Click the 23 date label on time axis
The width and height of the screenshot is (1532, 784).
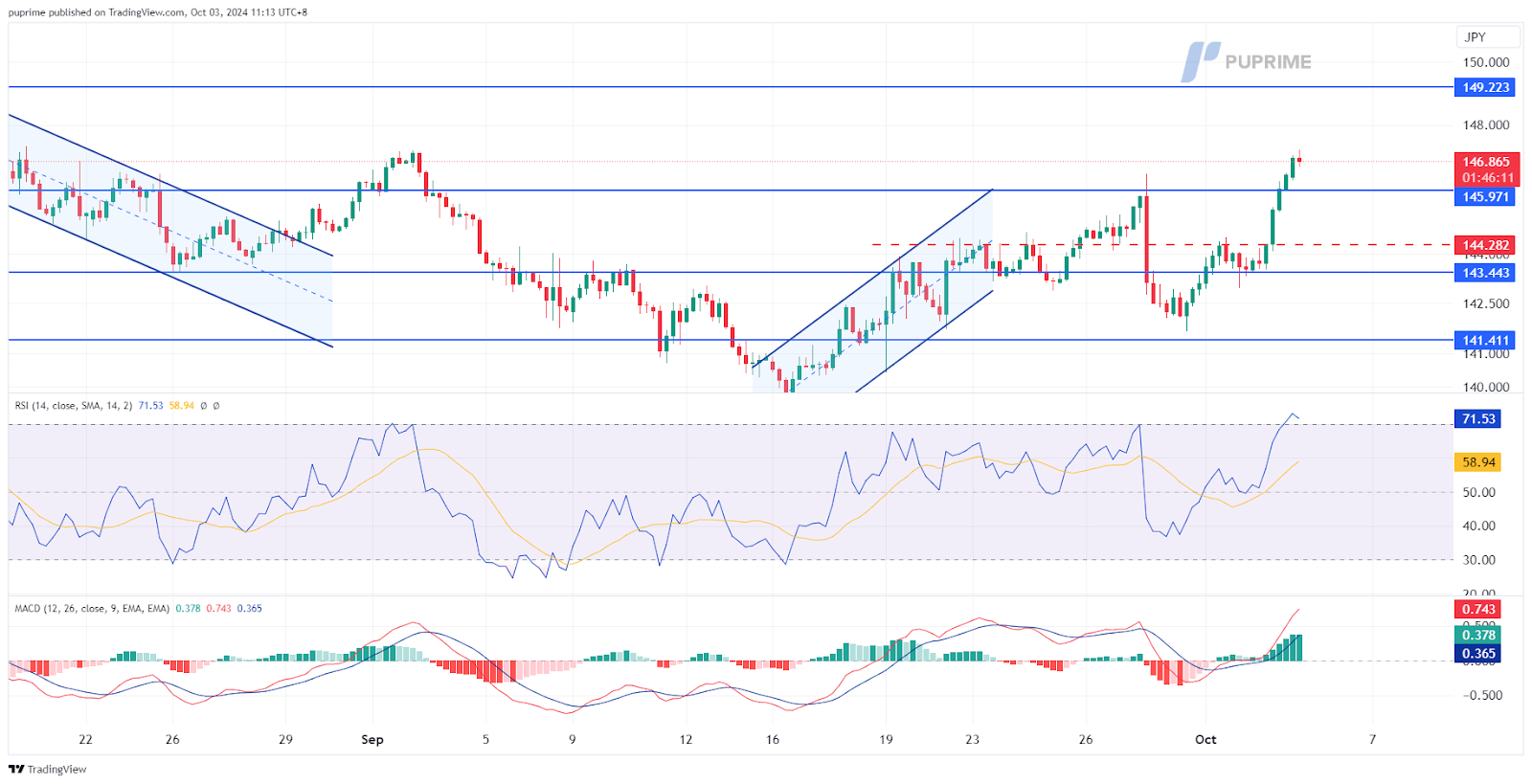click(972, 739)
